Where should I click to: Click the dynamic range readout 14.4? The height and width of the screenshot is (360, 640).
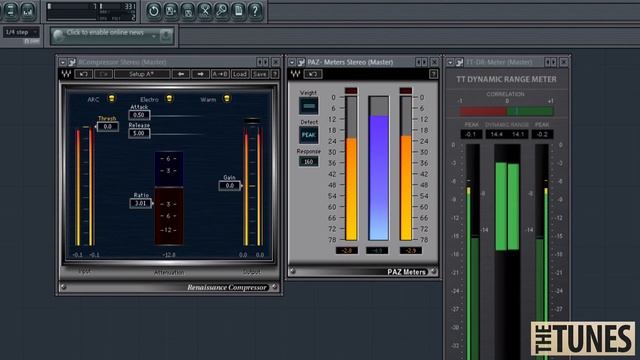pos(496,134)
